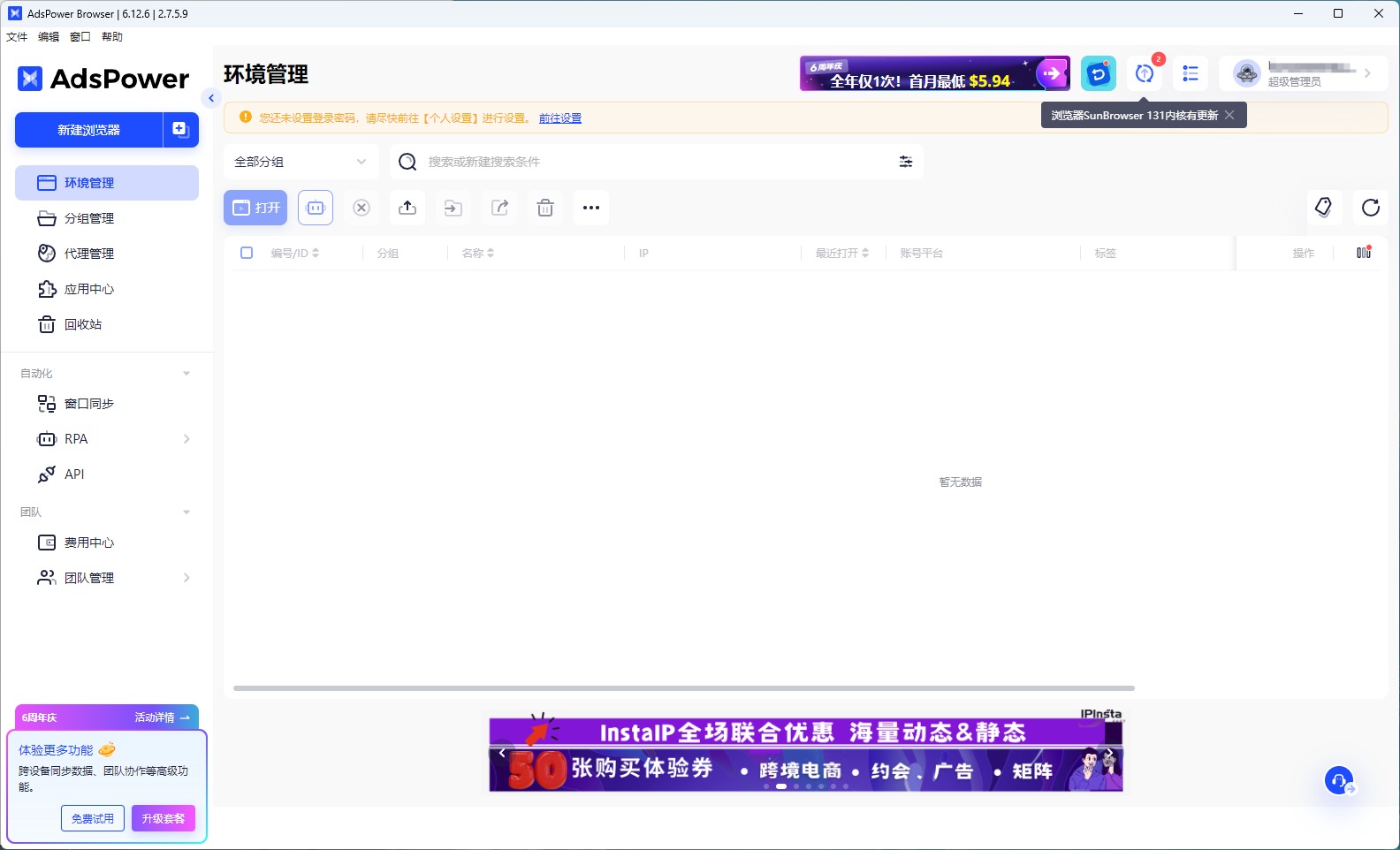Click the move-to-group toolbar icon
This screenshot has height=850, width=1400.
tap(453, 208)
